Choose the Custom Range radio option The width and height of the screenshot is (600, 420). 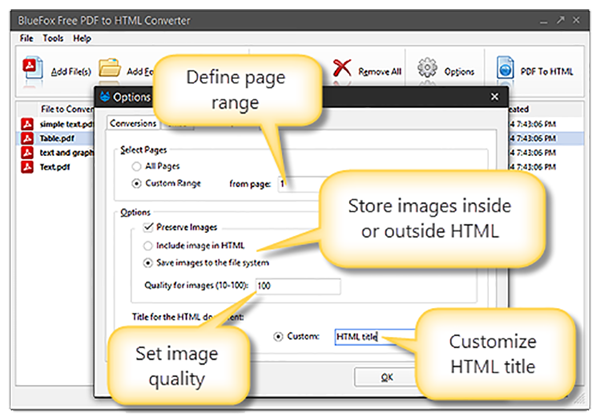(138, 184)
